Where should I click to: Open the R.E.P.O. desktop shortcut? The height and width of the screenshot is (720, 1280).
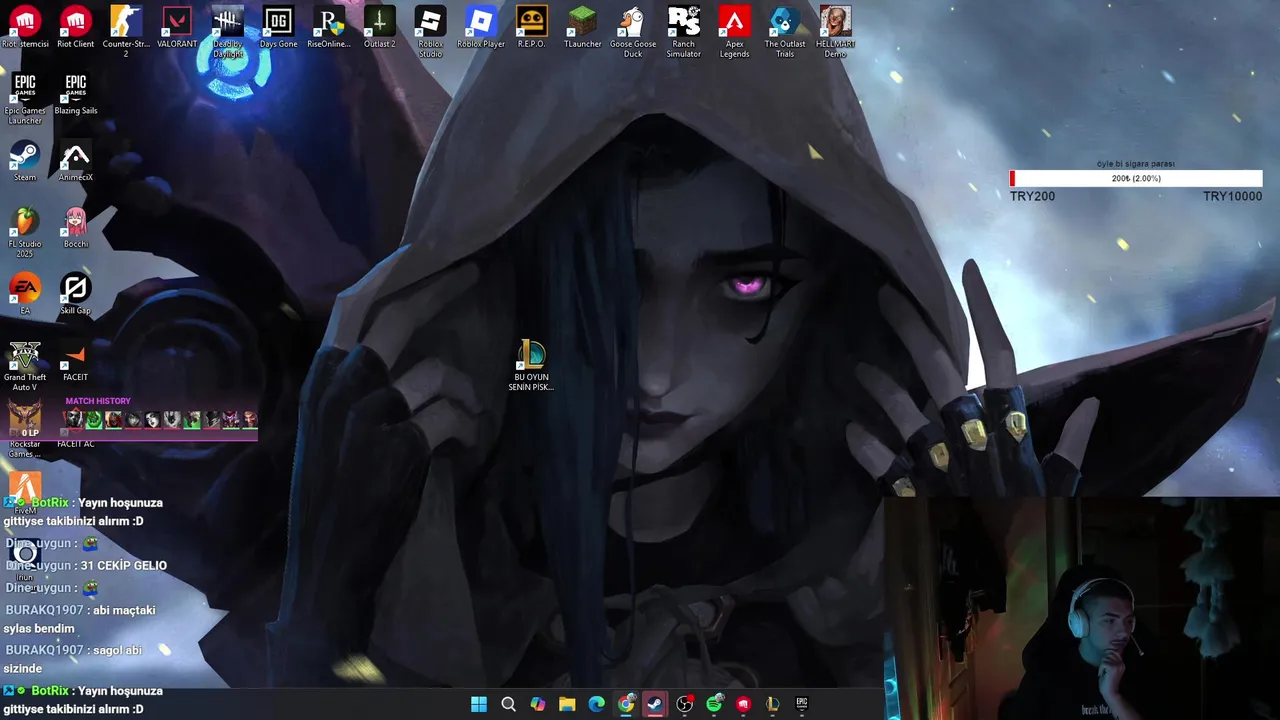coord(531,27)
